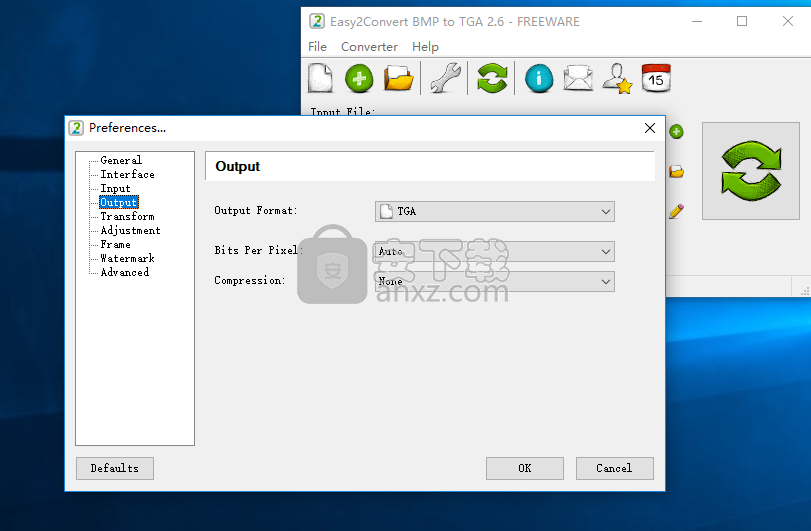
Task: Minimize the Easy2Convert main window
Action: click(697, 21)
